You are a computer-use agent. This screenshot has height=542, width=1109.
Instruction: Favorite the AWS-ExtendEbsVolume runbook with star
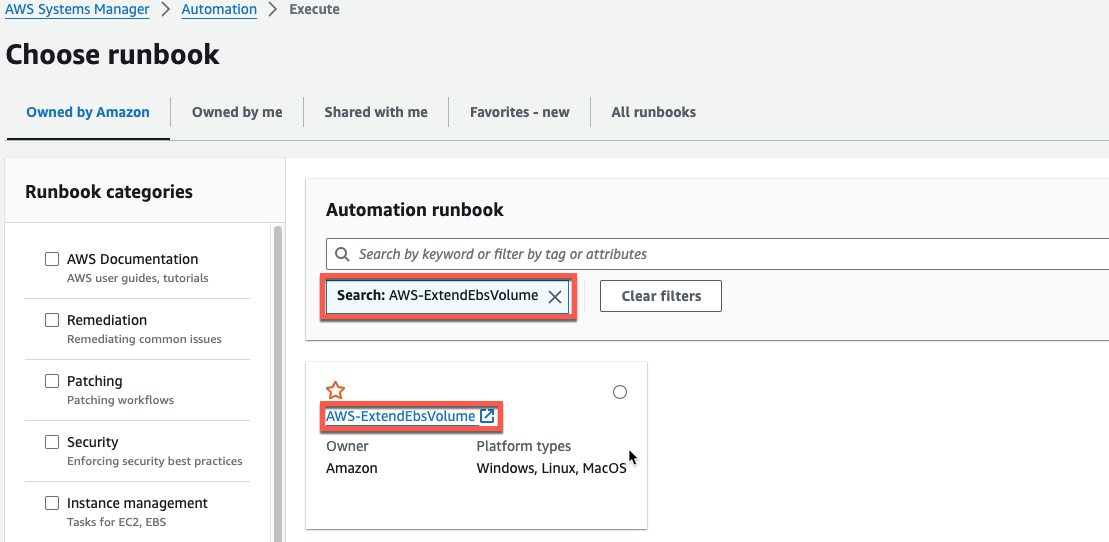coord(335,391)
